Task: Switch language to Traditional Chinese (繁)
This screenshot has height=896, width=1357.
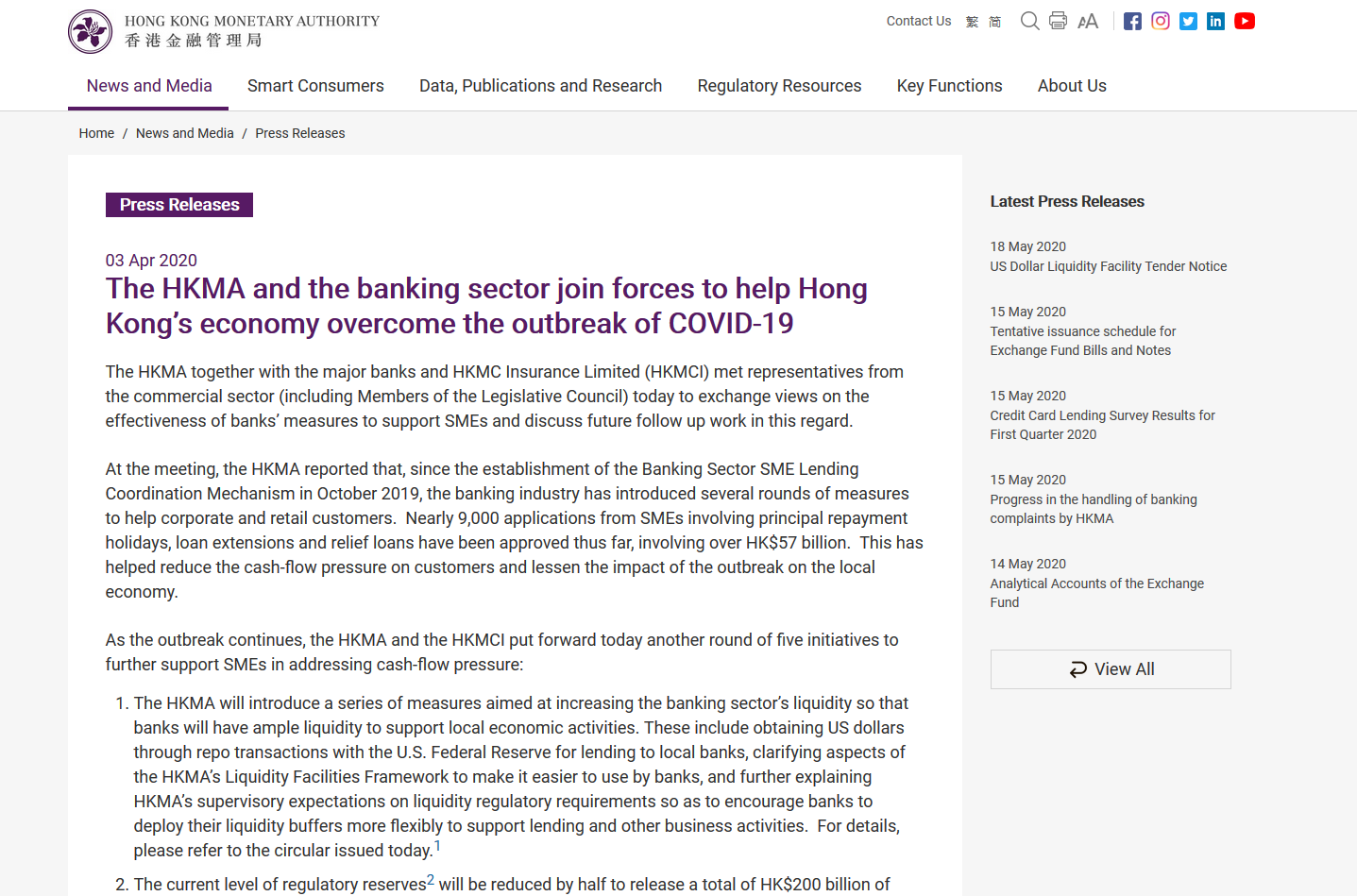Action: pos(972,22)
